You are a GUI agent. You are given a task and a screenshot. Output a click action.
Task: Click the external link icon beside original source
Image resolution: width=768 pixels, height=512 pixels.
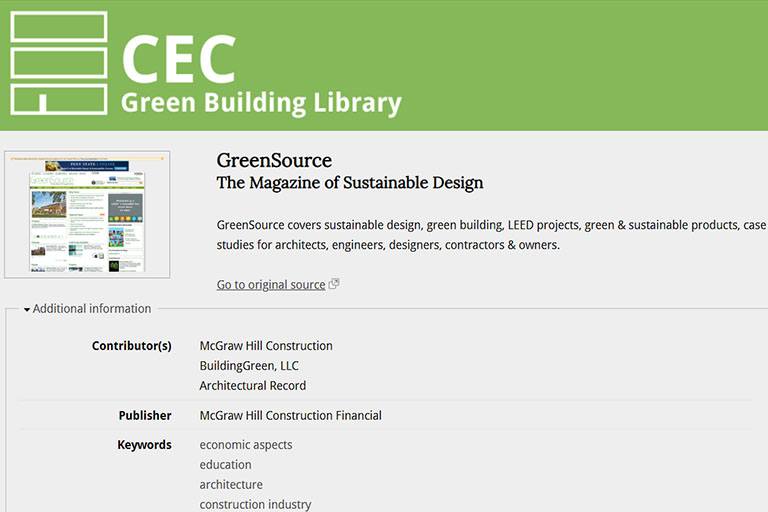pyautogui.click(x=334, y=284)
